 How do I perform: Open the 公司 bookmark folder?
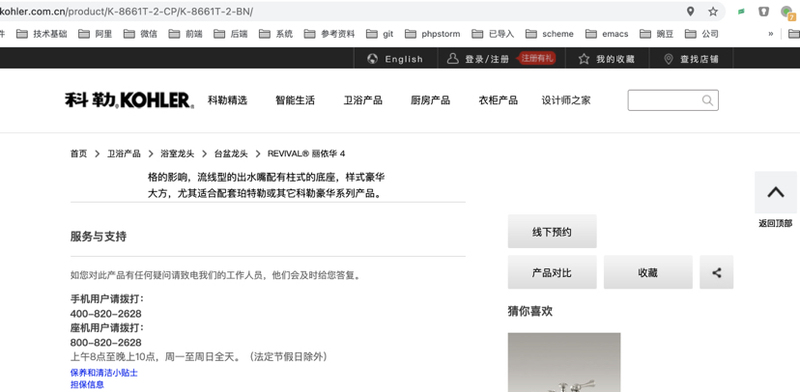pyautogui.click(x=702, y=34)
